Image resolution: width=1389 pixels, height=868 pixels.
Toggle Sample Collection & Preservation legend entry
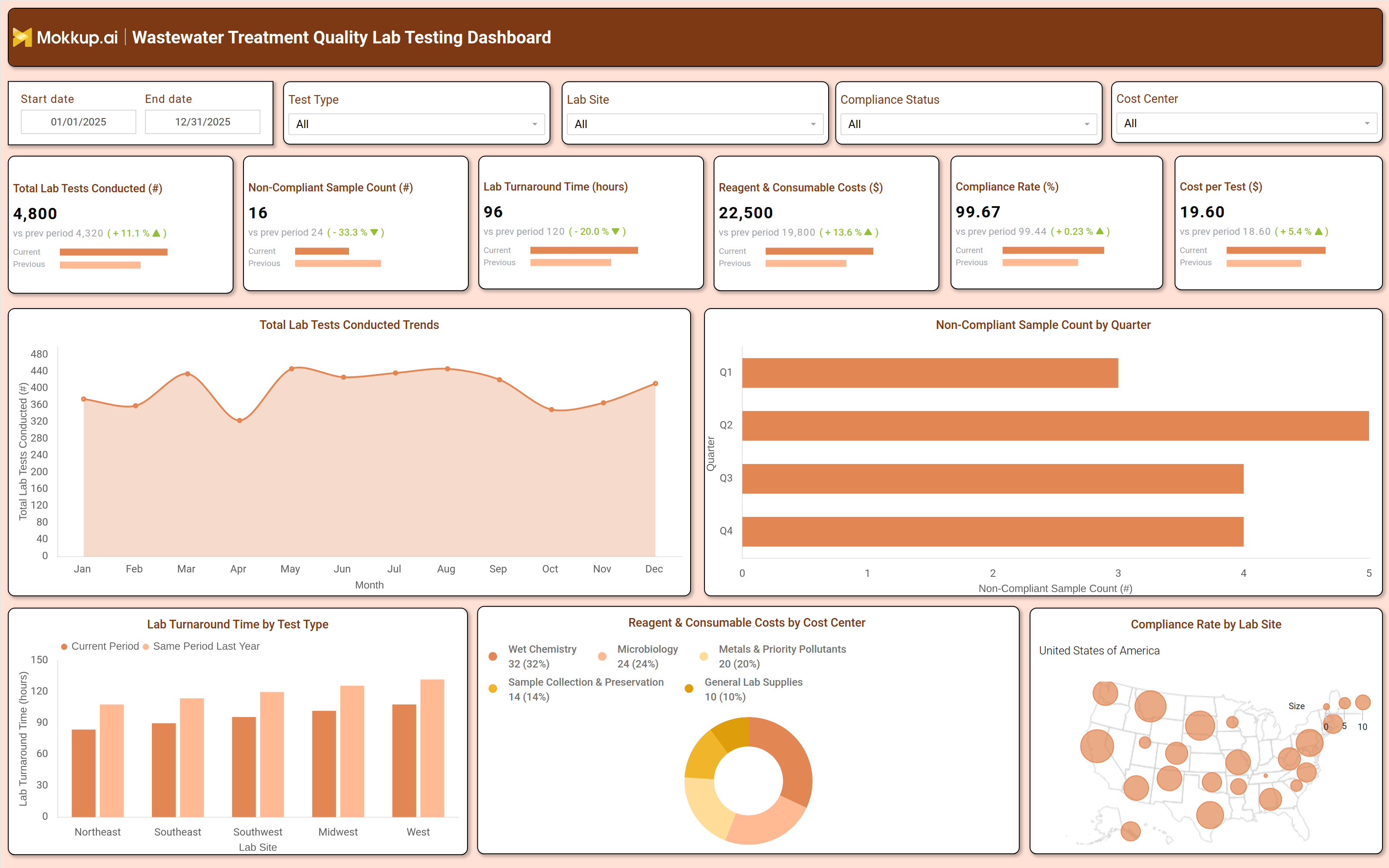[576, 689]
